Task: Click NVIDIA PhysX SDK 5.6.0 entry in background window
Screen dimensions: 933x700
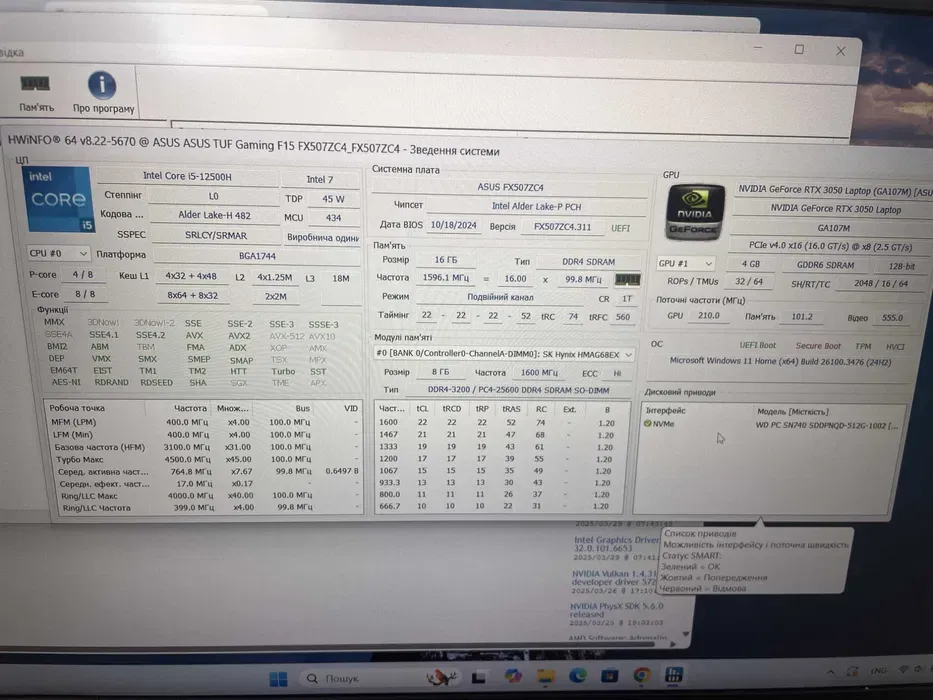Action: 616,610
